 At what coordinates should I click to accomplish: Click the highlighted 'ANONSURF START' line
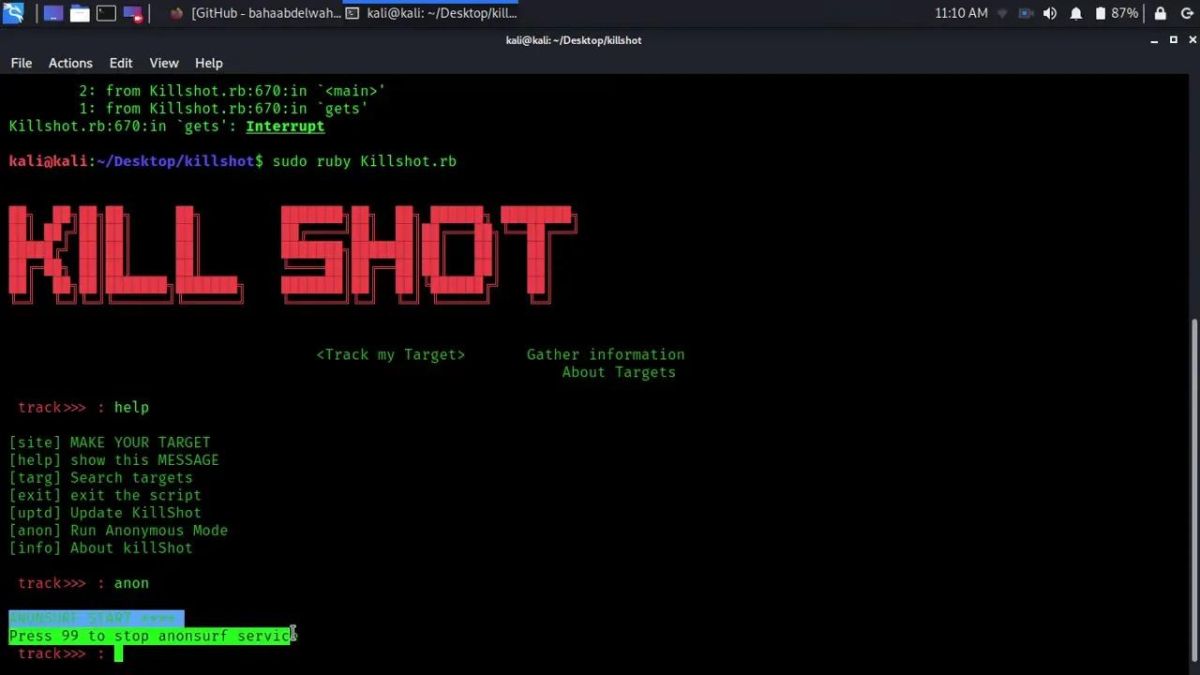96,618
